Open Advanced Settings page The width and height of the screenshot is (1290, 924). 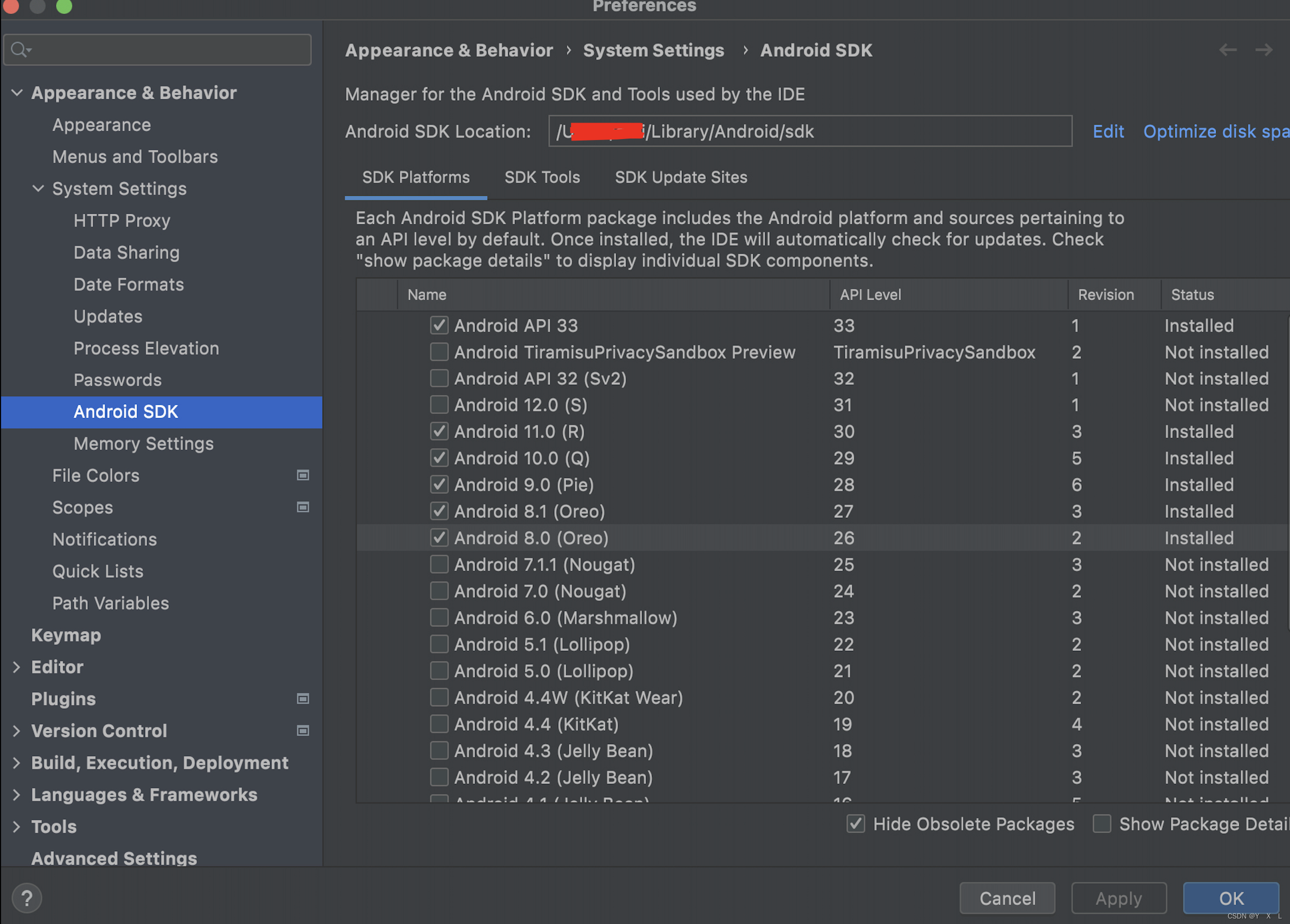114,858
